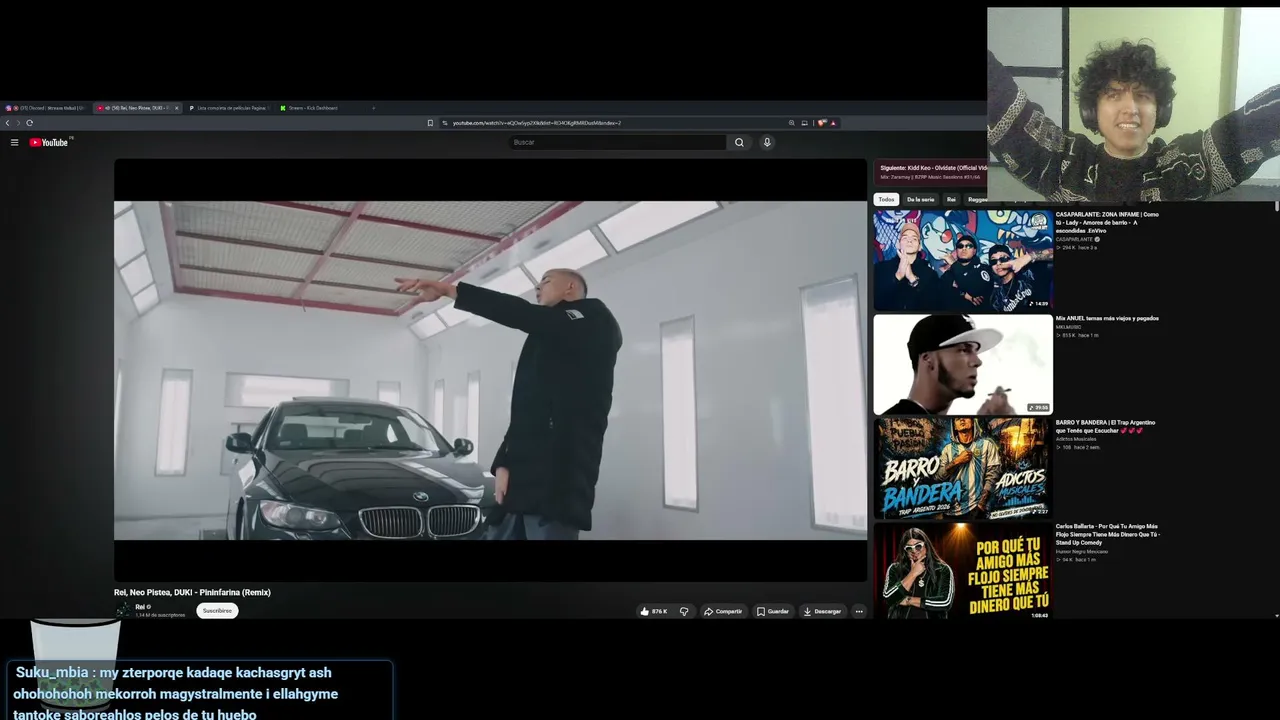1280x720 pixels.
Task: Switch to the Lista completa de películas tab
Action: (229, 108)
